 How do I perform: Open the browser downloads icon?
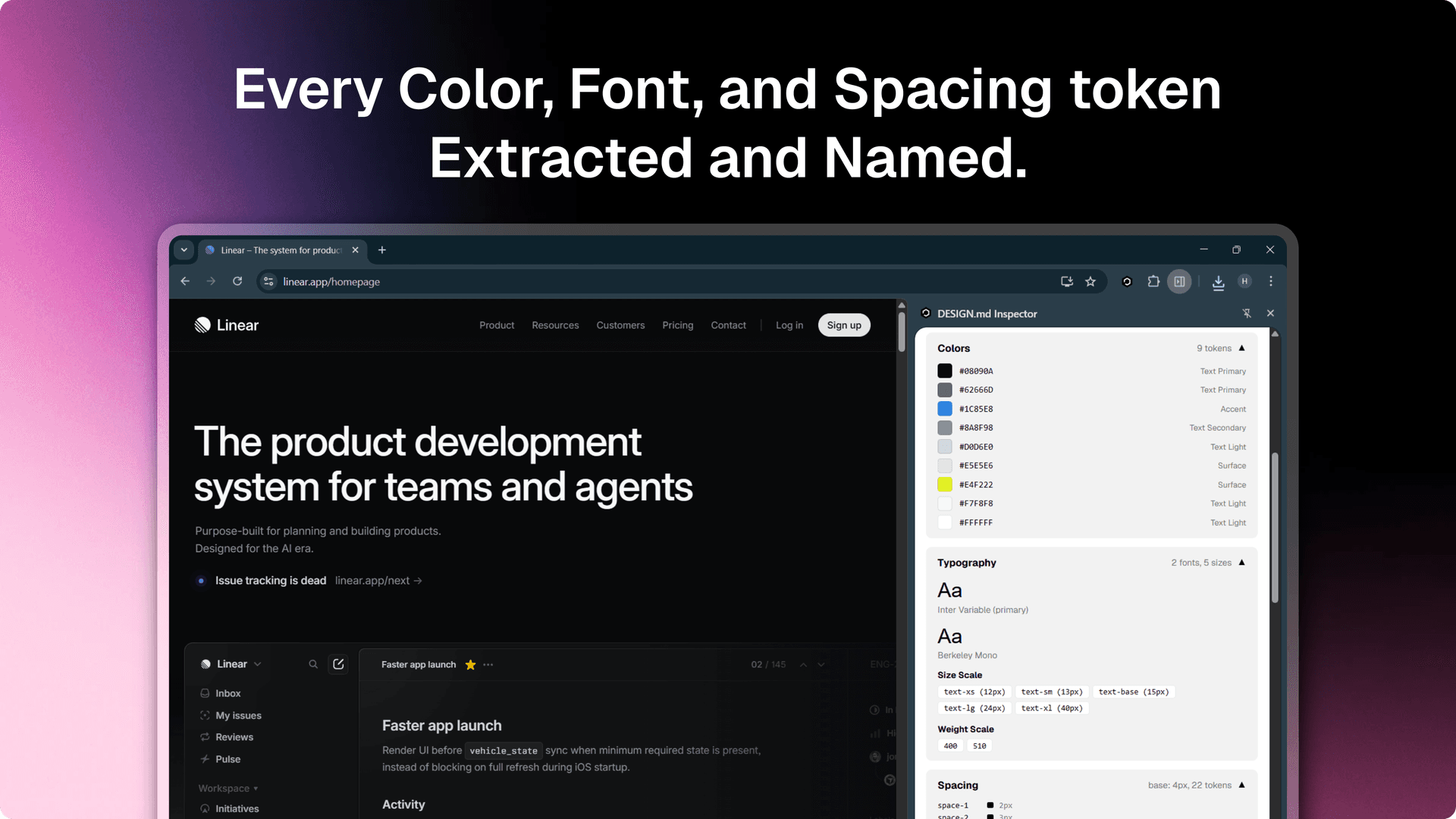[x=1218, y=282]
